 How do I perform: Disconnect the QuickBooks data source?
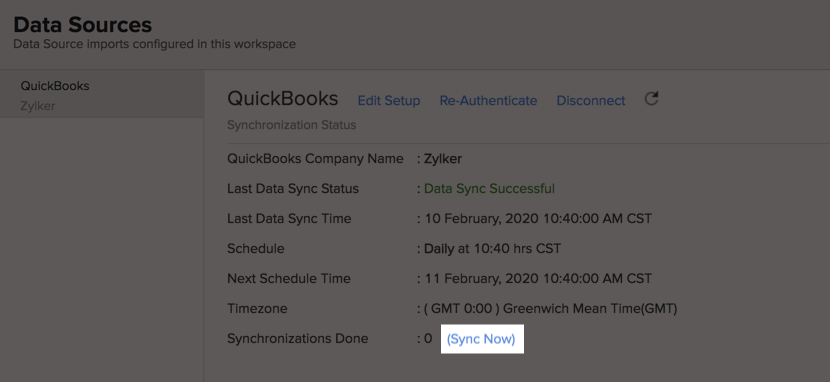pos(591,101)
